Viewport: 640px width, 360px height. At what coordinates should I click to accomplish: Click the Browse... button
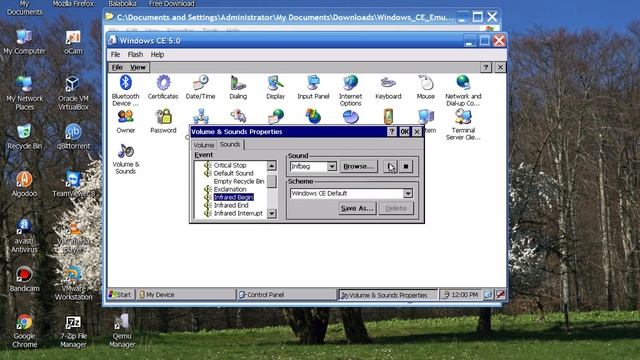(358, 167)
